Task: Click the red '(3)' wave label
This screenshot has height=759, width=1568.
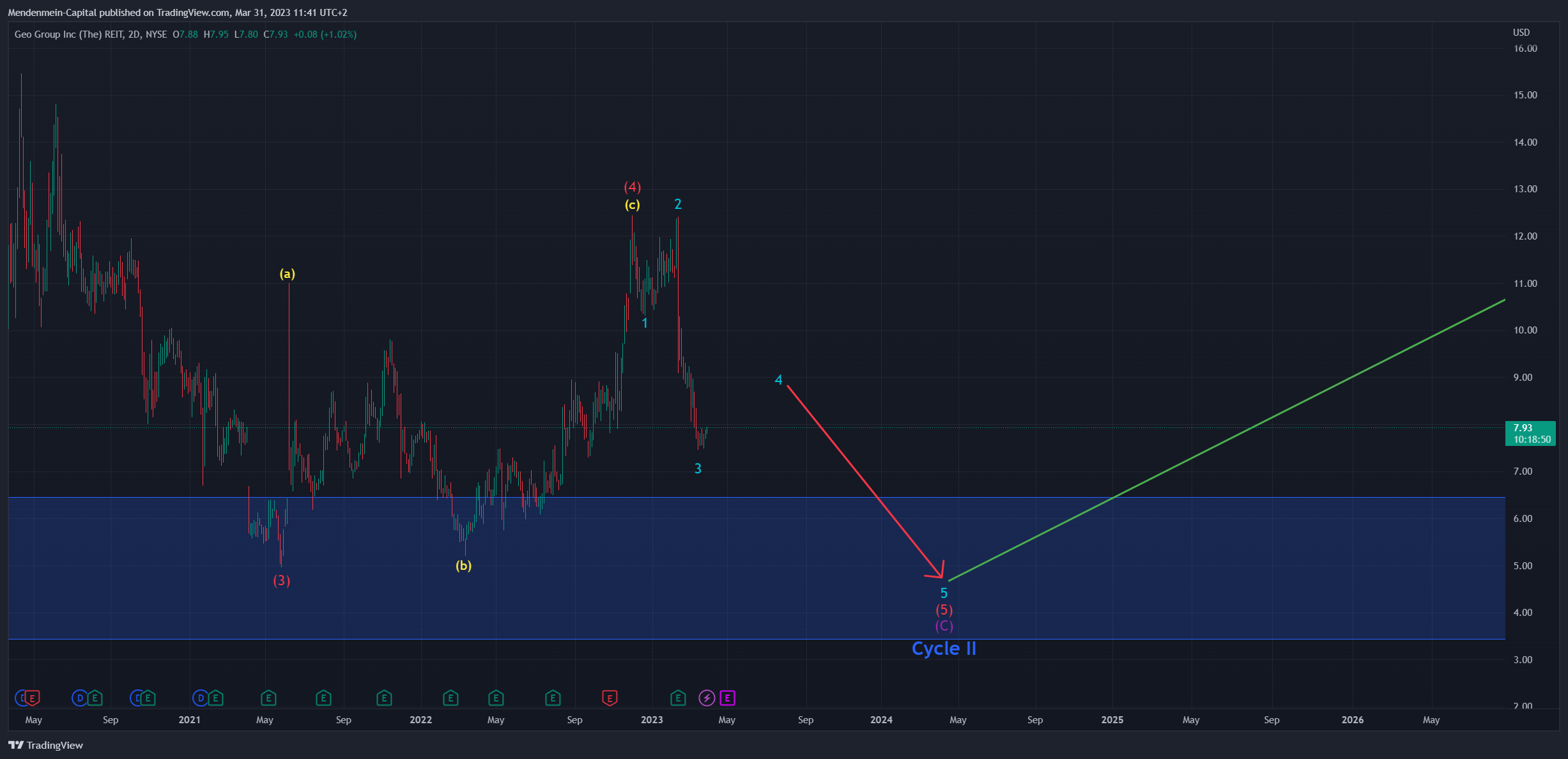Action: coord(282,581)
